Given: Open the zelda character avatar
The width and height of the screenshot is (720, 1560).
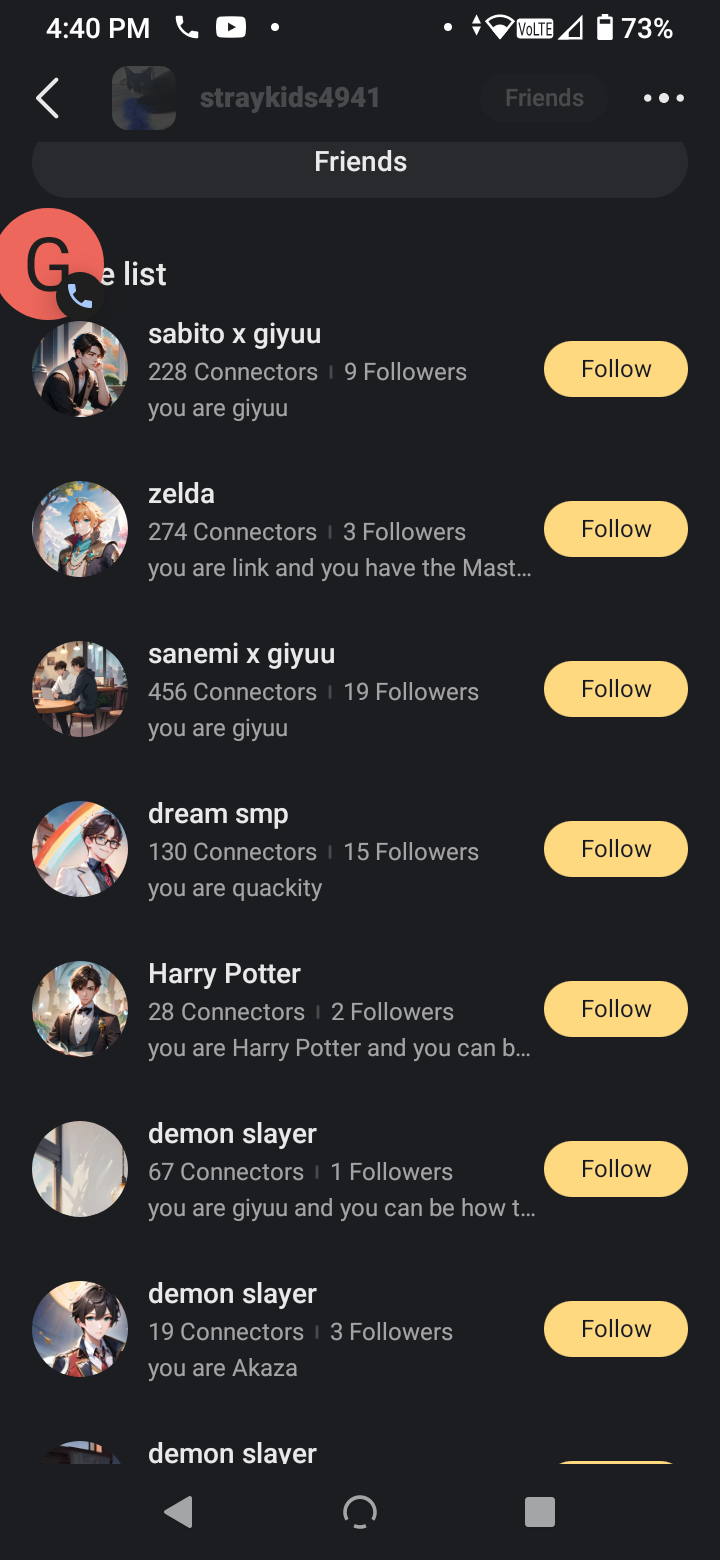Looking at the screenshot, I should tap(80, 529).
